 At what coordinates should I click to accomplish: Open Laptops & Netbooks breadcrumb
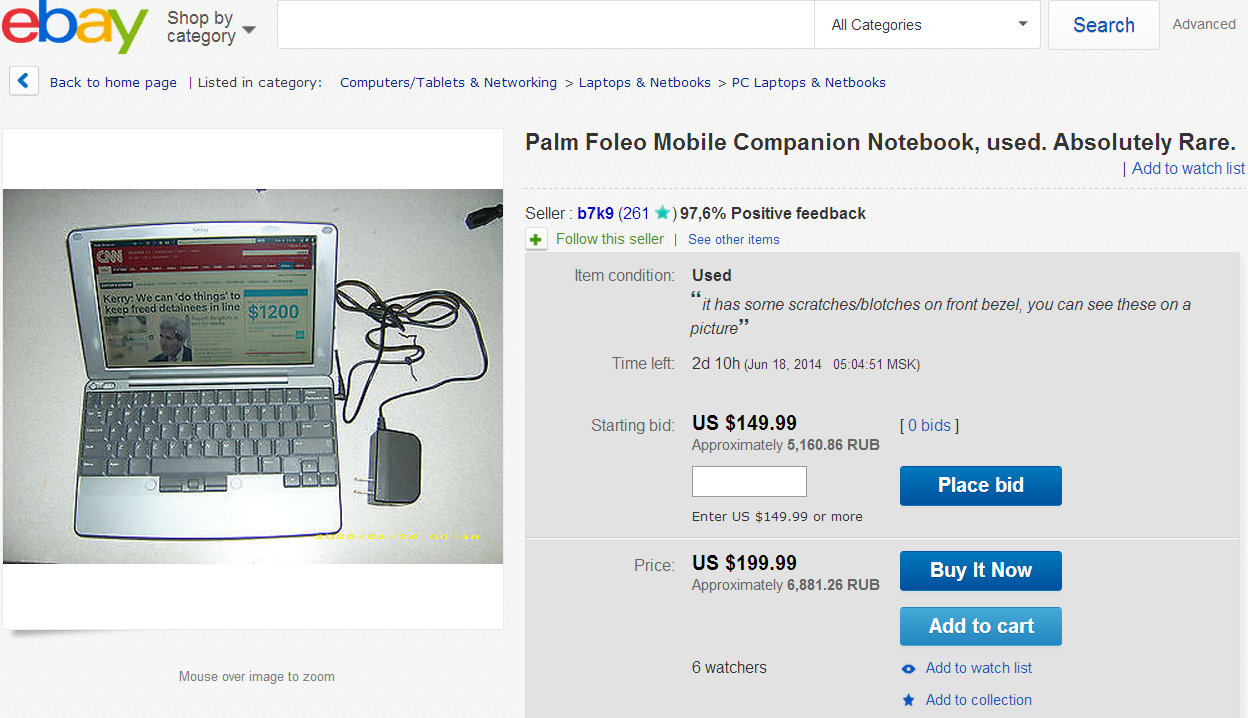(645, 83)
